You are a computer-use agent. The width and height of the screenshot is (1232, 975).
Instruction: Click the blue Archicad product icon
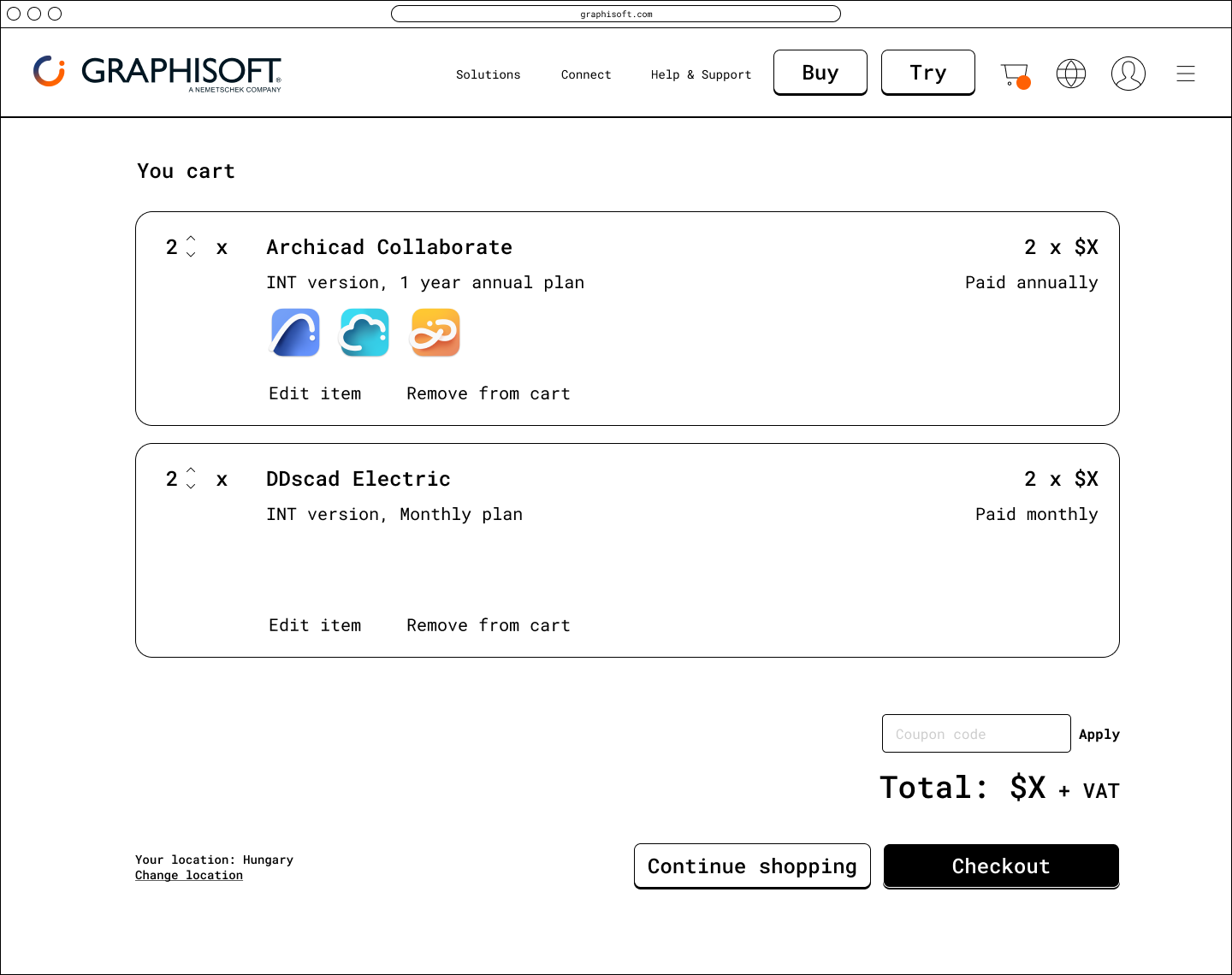click(x=295, y=333)
